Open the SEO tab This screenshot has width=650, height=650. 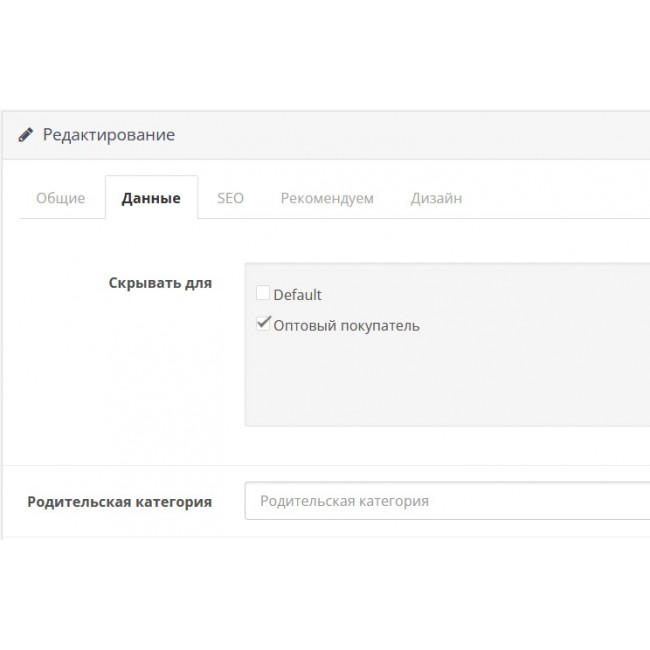pyautogui.click(x=230, y=198)
